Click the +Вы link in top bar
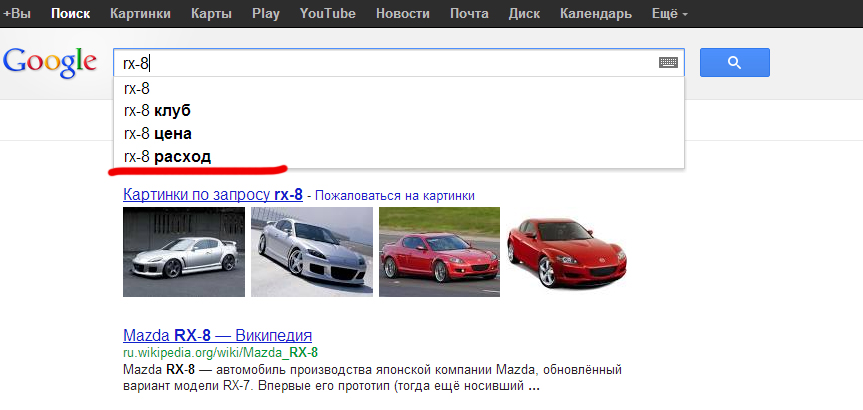 (x=17, y=14)
